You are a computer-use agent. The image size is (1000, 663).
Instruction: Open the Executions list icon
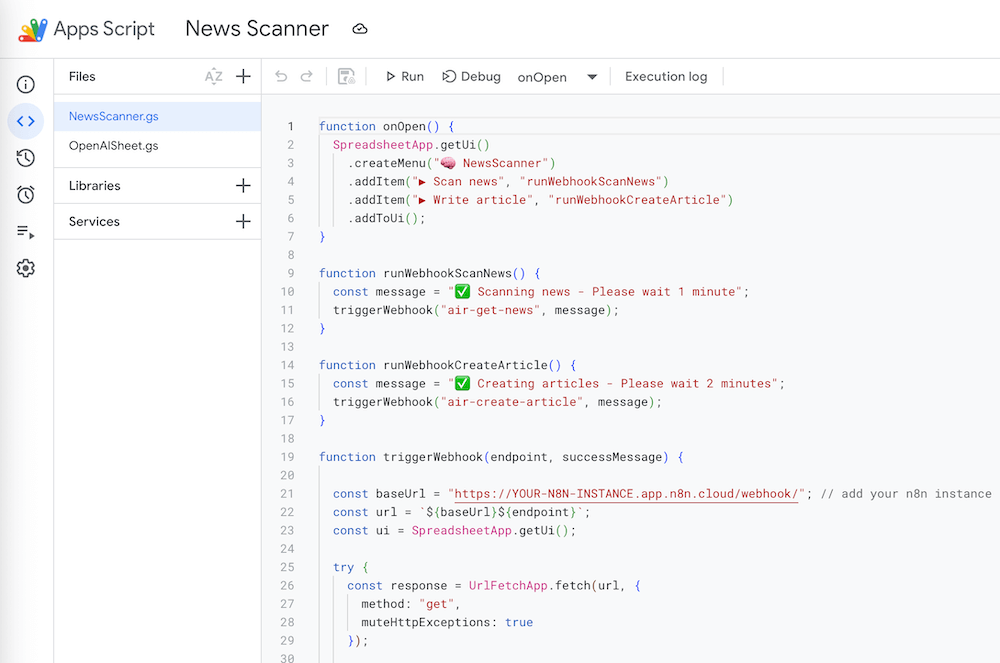26,232
